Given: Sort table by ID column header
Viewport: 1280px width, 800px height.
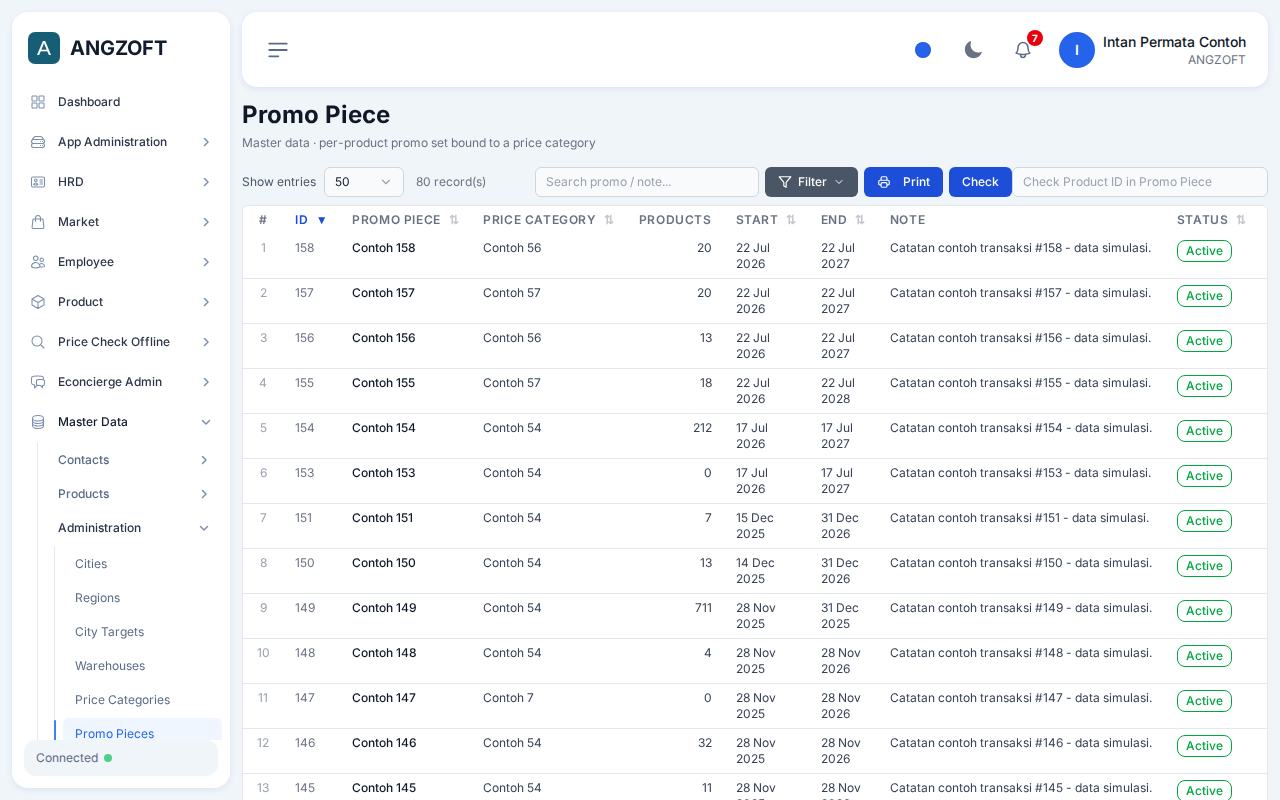Looking at the screenshot, I should click(310, 220).
